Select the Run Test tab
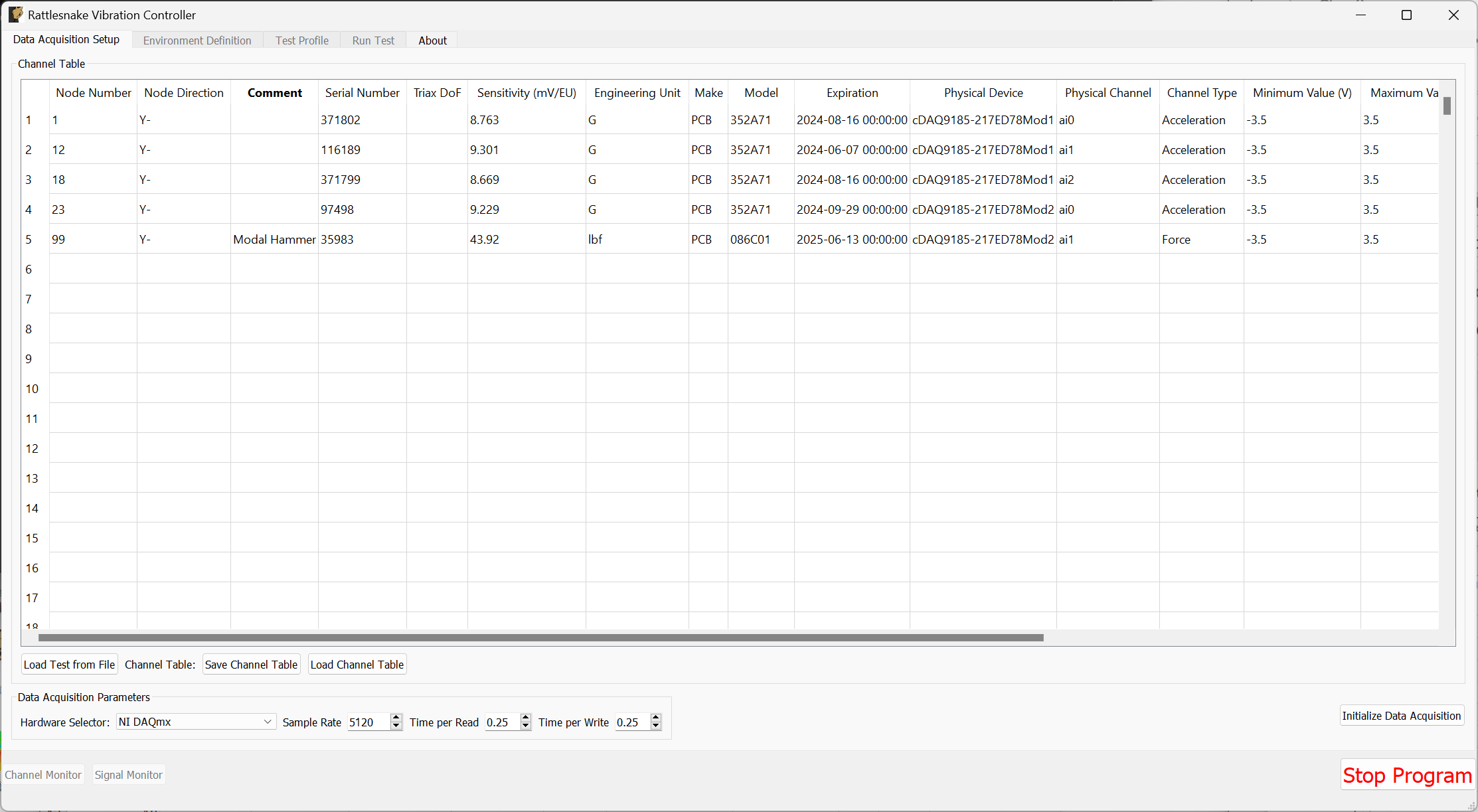 (372, 40)
